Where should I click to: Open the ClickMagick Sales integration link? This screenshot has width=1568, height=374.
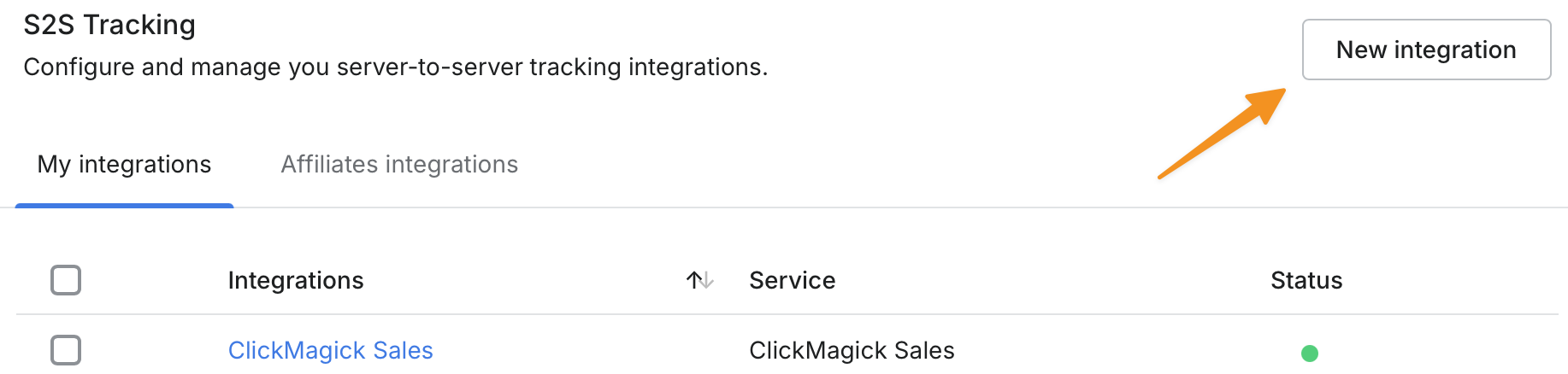[x=330, y=350]
